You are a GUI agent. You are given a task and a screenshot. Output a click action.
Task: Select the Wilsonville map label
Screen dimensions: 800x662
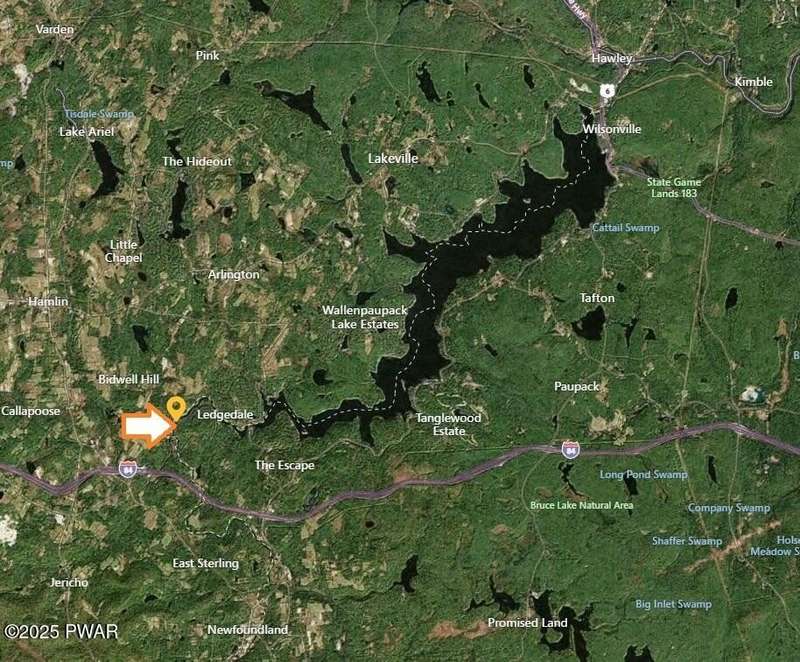612,129
